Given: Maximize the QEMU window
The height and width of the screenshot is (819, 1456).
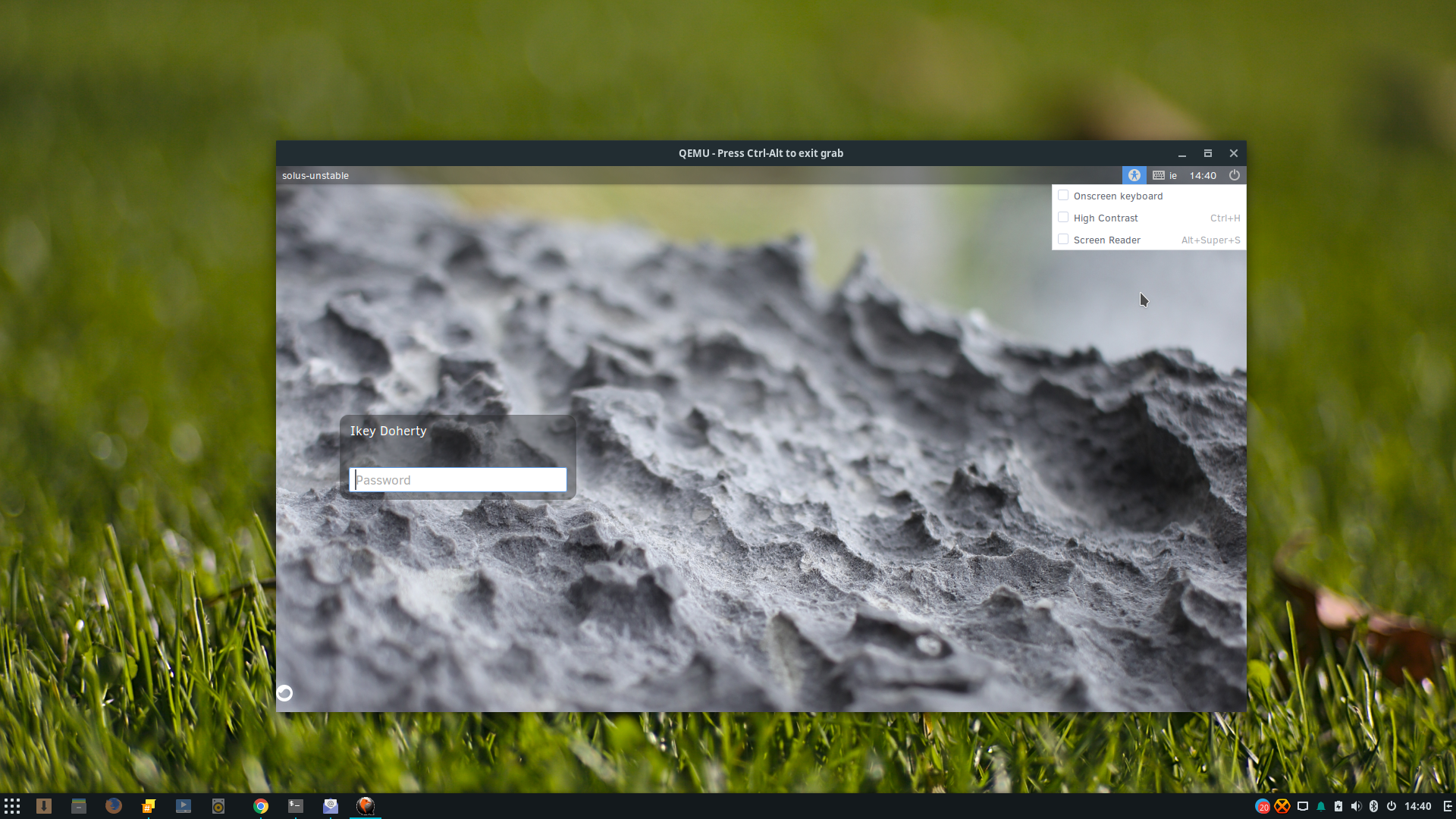Looking at the screenshot, I should pos(1208,153).
